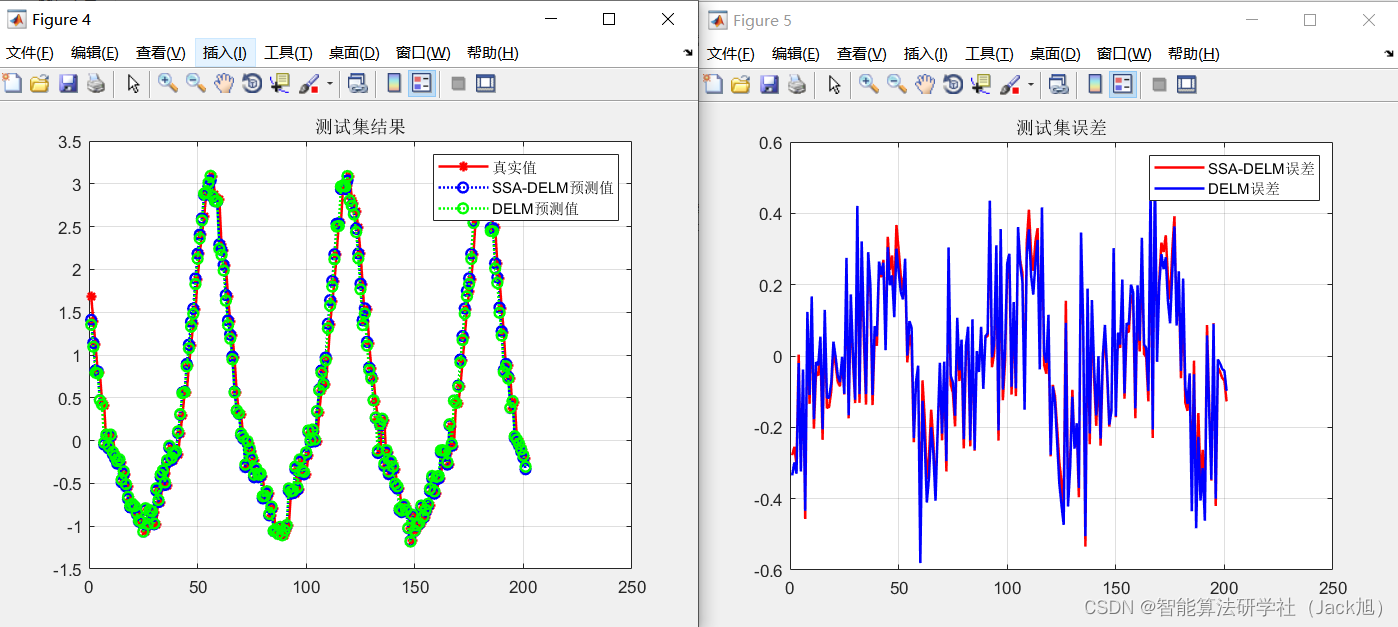
Task: Activate Zoom In tool in Figure 5
Action: tap(869, 84)
